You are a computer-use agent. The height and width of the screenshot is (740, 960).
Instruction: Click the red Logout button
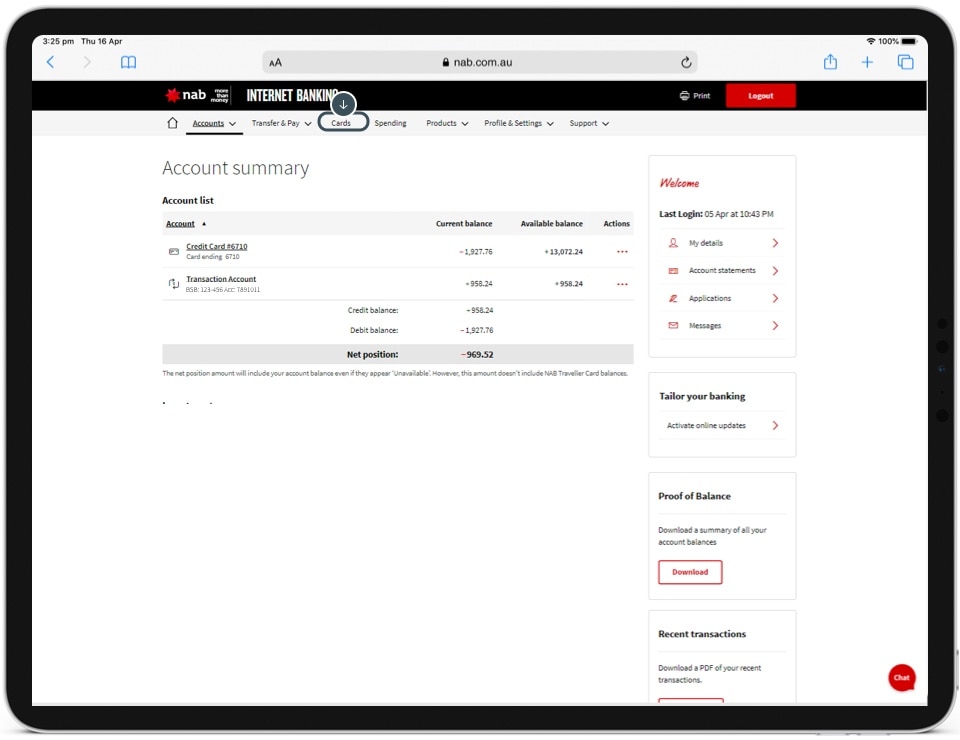coord(760,96)
